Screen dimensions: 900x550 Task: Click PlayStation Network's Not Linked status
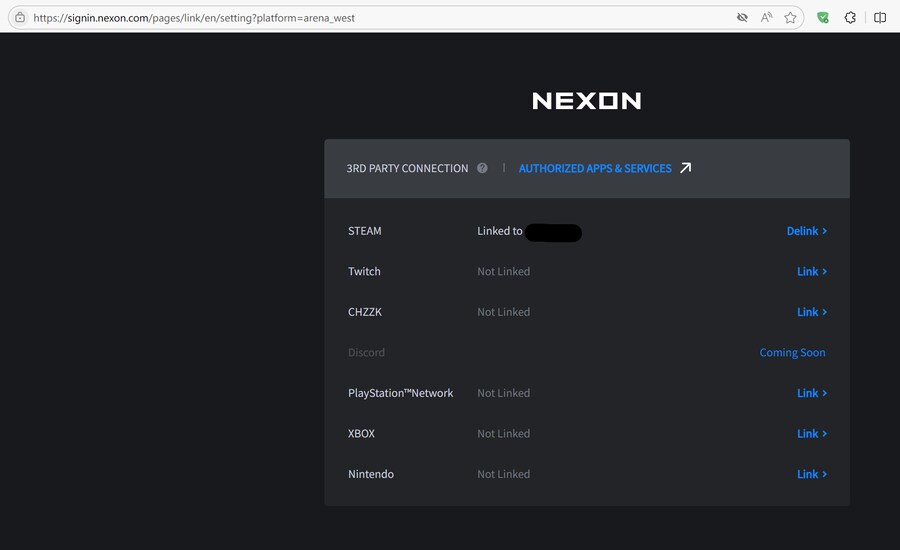503,393
